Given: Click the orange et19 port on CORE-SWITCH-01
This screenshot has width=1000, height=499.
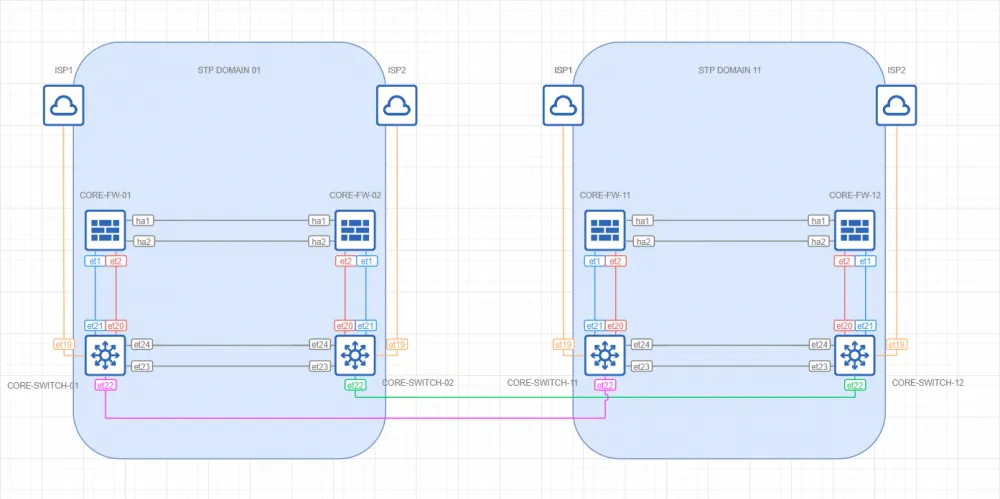Looking at the screenshot, I should 64,345.
